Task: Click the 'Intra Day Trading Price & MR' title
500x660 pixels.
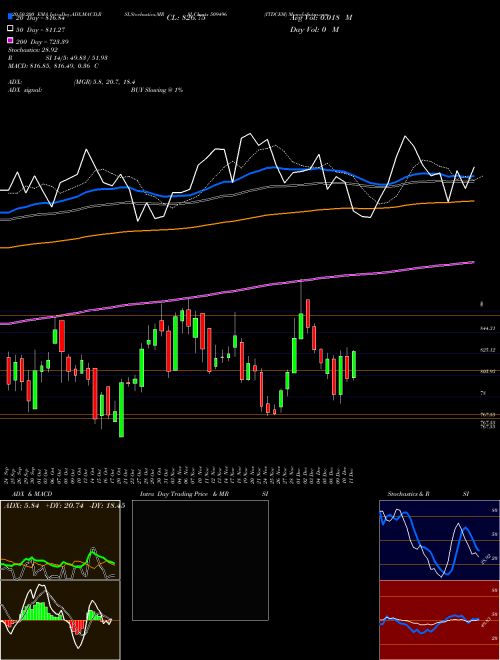Action: pyautogui.click(x=184, y=494)
